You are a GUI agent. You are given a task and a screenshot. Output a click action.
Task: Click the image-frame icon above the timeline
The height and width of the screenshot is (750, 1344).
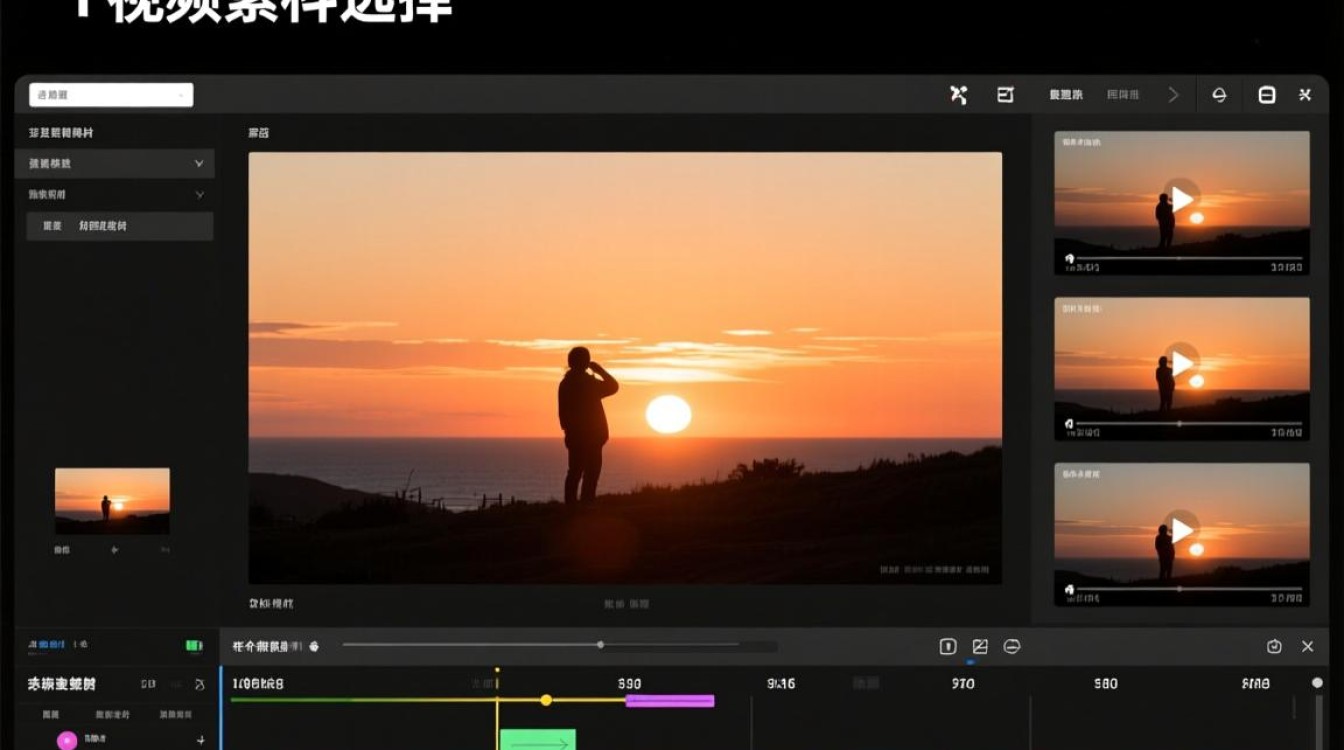(980, 646)
